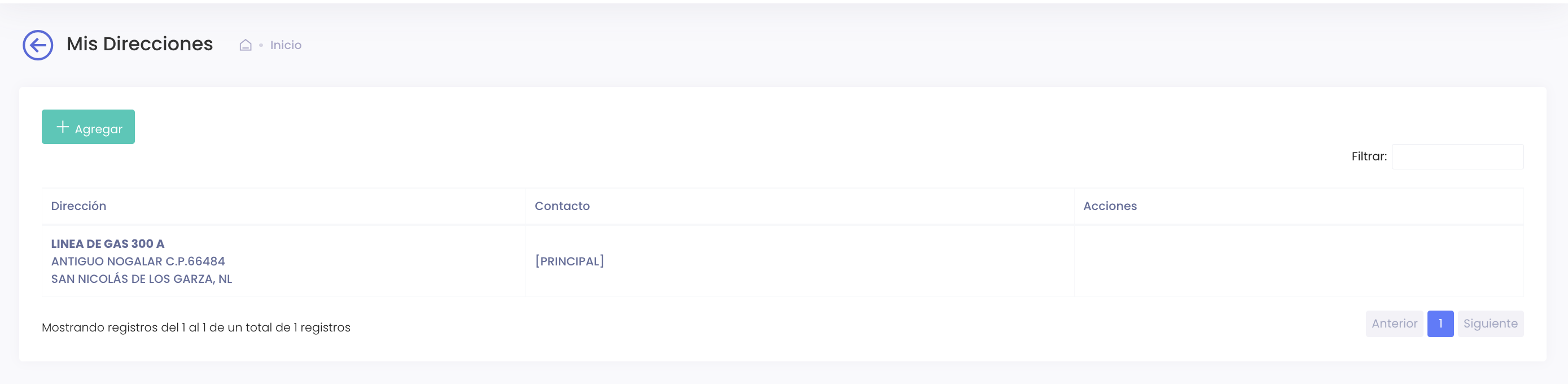The height and width of the screenshot is (384, 1568).
Task: Click the circular back arrow icon
Action: tap(38, 45)
